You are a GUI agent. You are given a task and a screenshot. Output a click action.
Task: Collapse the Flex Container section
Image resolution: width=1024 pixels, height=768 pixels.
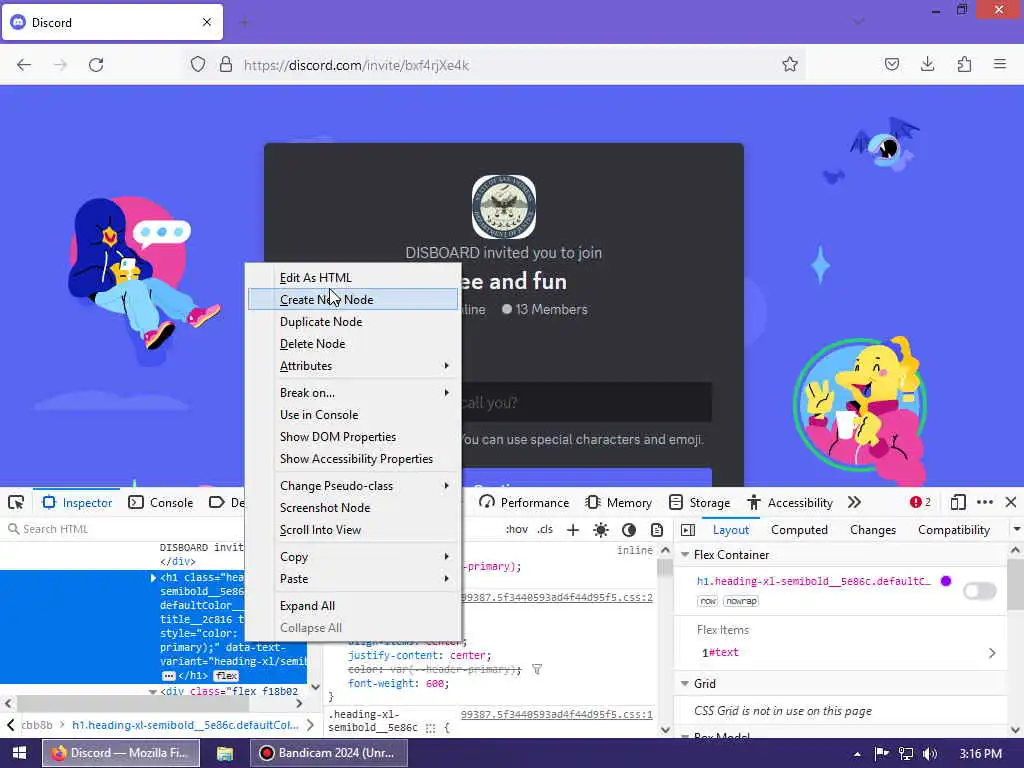tap(685, 554)
